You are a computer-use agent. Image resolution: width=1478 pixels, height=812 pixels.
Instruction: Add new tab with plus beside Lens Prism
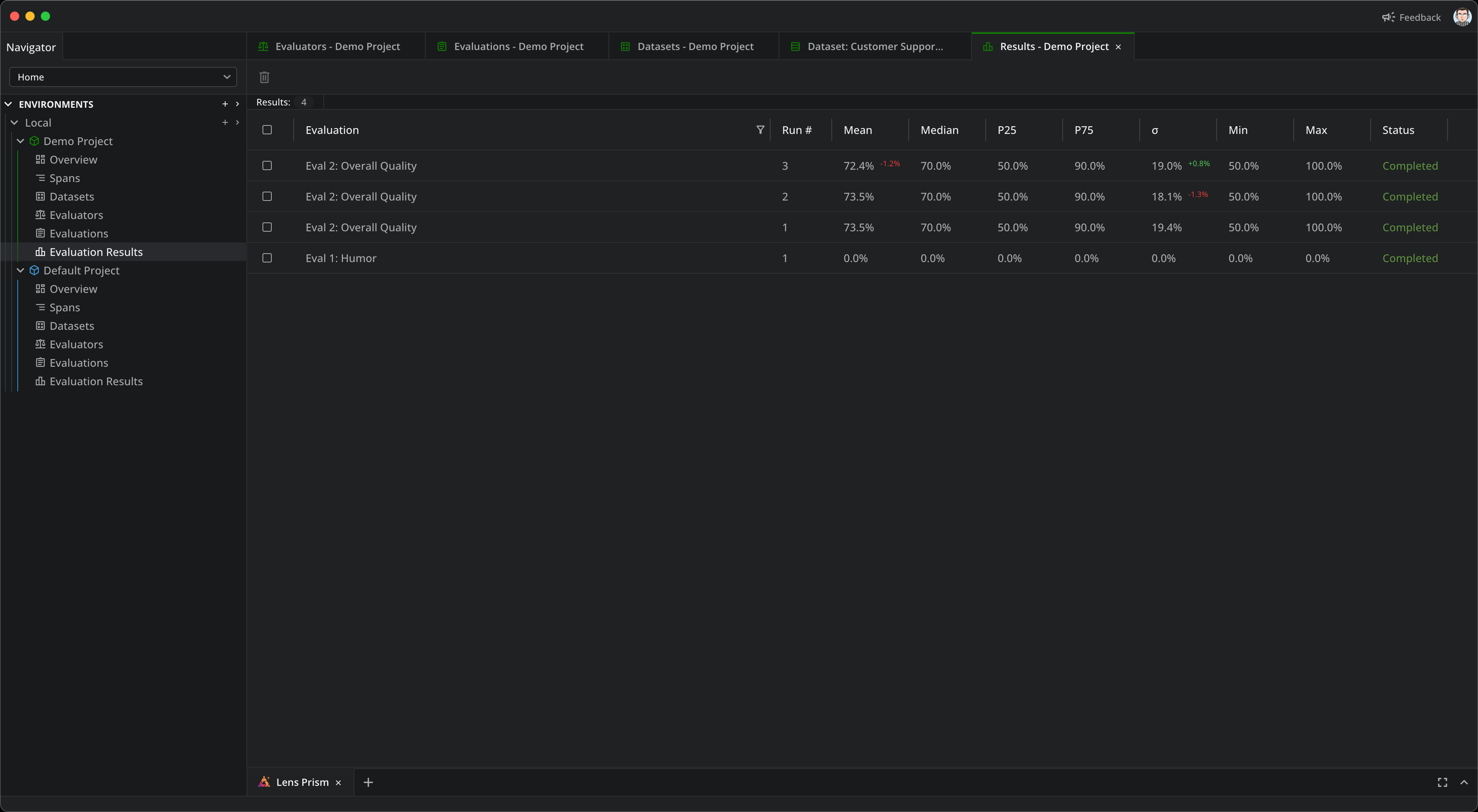point(368,782)
